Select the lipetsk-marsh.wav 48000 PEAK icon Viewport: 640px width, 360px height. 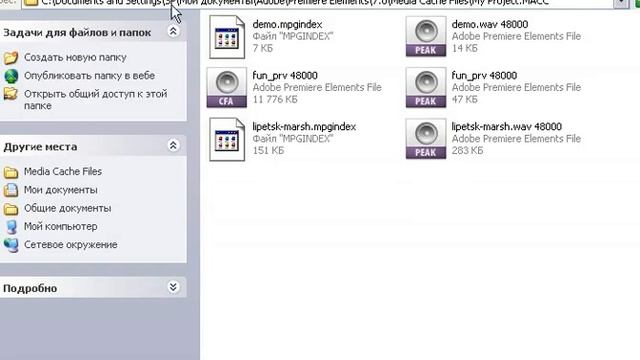click(x=426, y=139)
